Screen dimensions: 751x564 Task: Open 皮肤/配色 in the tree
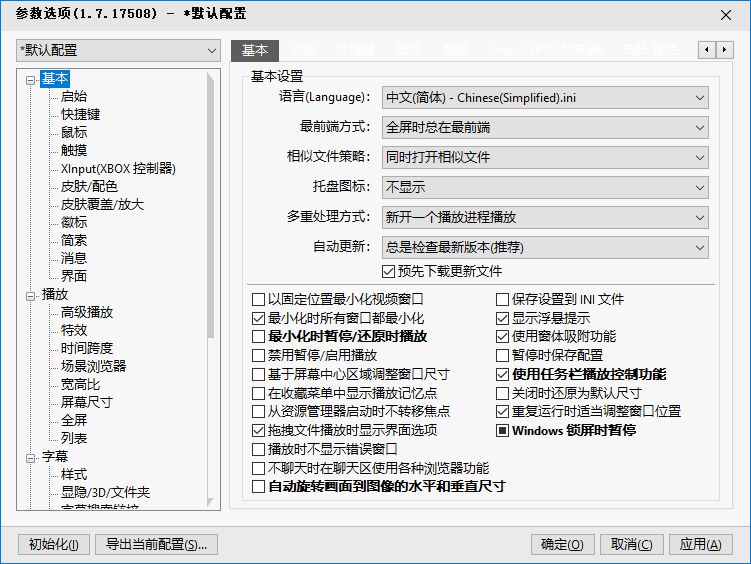89,186
